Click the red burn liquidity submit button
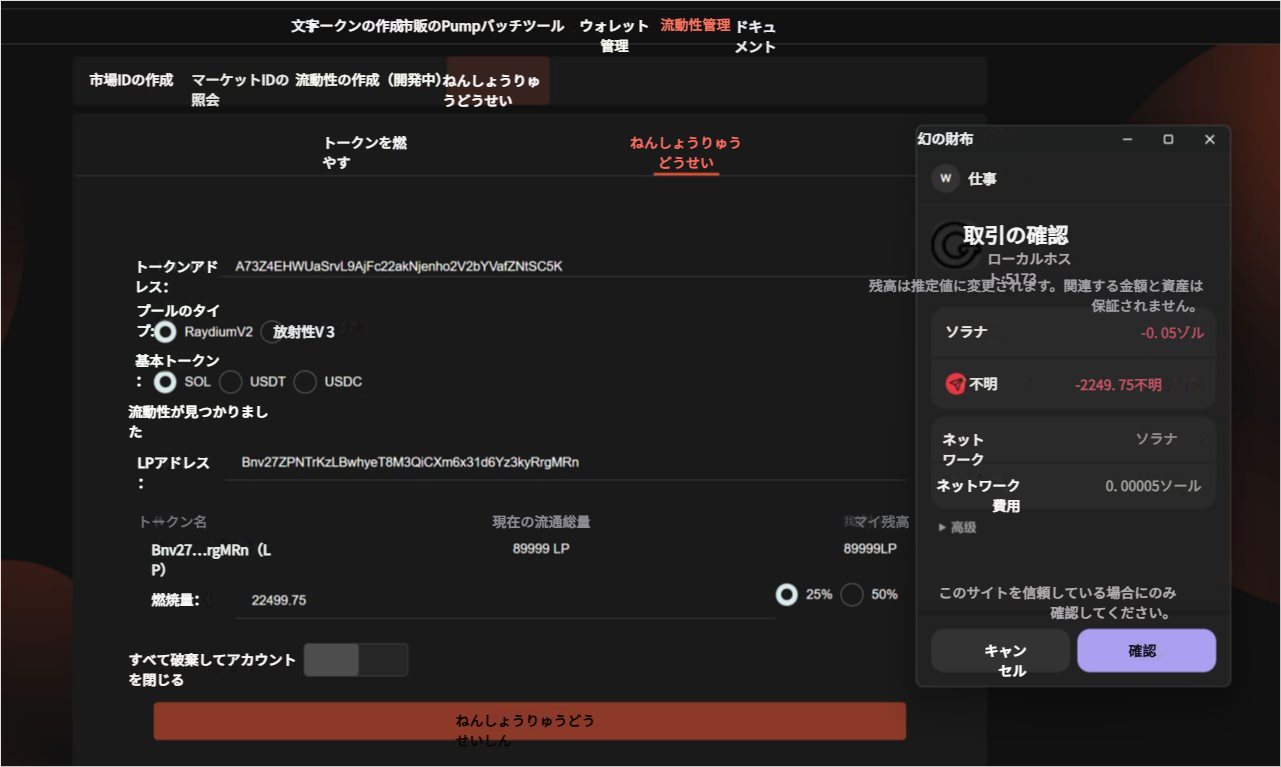Screen dimensions: 1281x767 coord(529,721)
